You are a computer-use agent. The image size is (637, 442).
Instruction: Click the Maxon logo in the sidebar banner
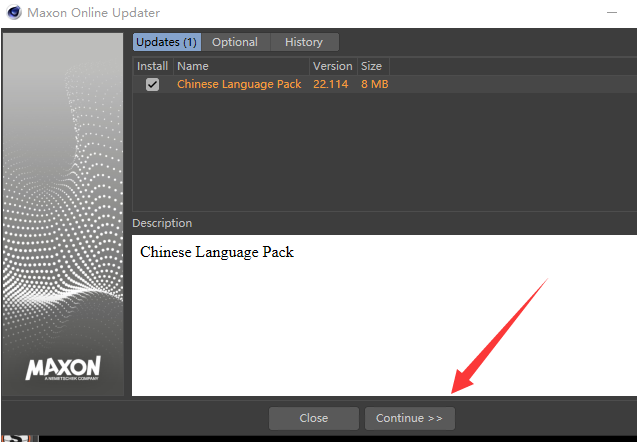click(63, 368)
